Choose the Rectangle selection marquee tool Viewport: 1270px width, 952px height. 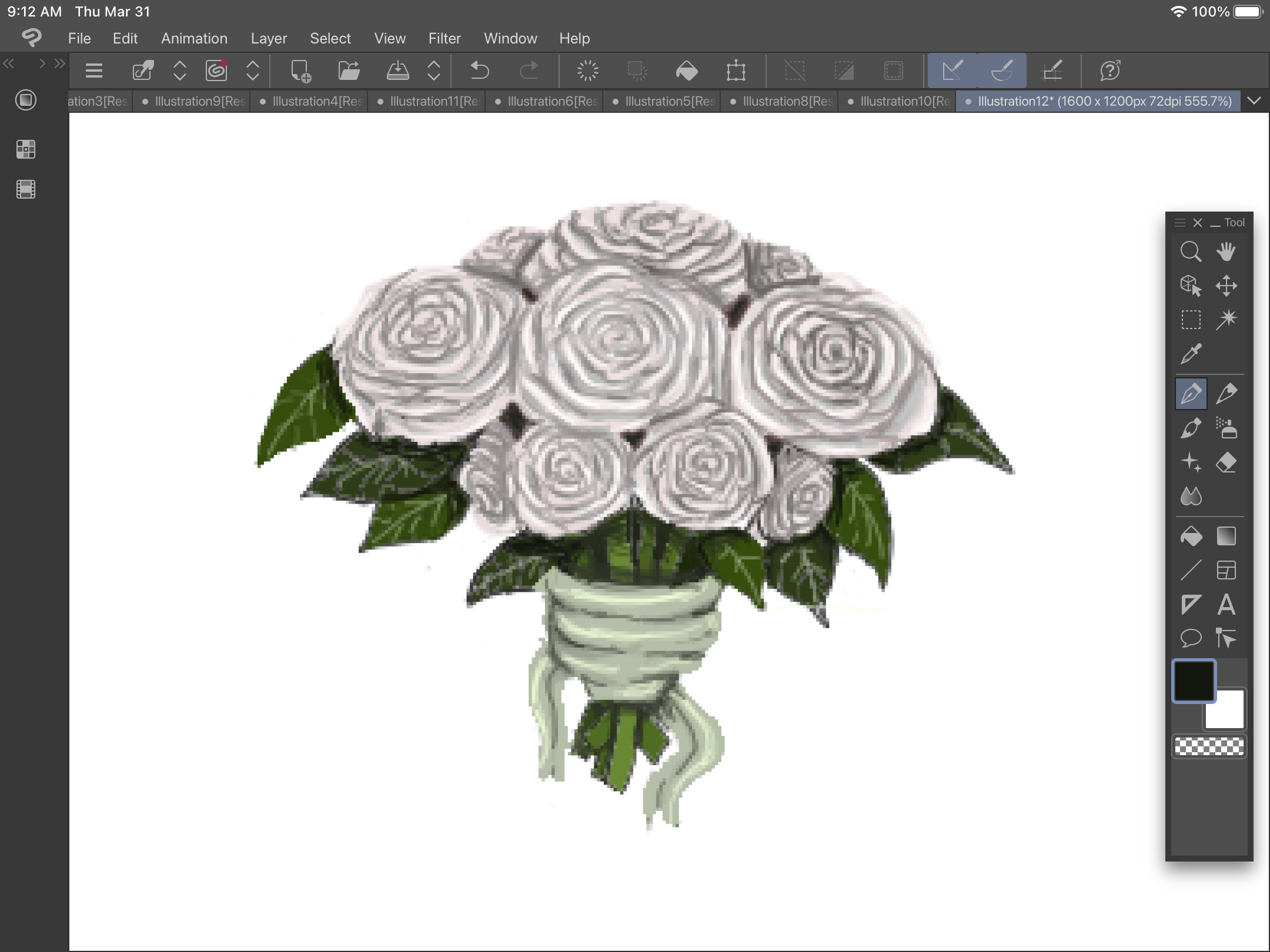pos(1191,320)
